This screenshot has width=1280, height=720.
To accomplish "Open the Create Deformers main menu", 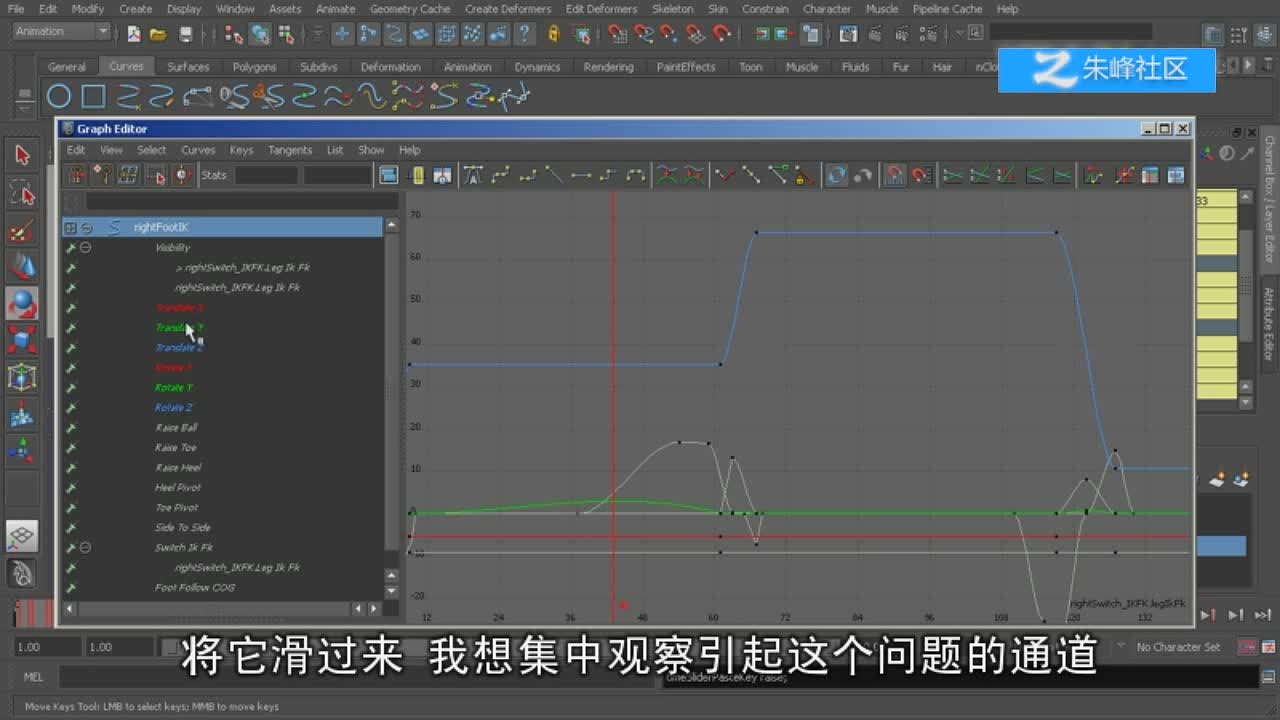I will (x=508, y=9).
